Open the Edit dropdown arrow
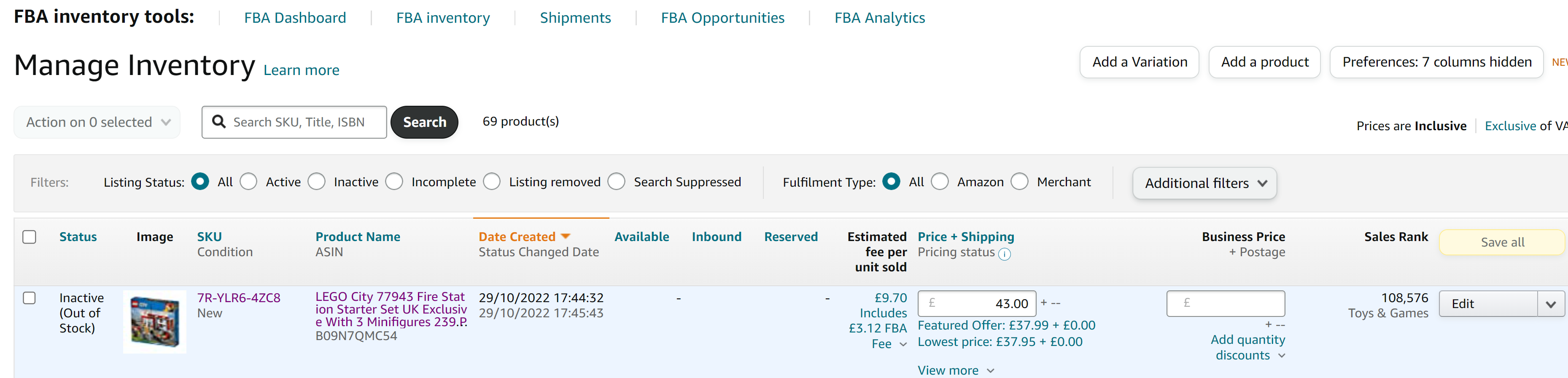 1550,304
